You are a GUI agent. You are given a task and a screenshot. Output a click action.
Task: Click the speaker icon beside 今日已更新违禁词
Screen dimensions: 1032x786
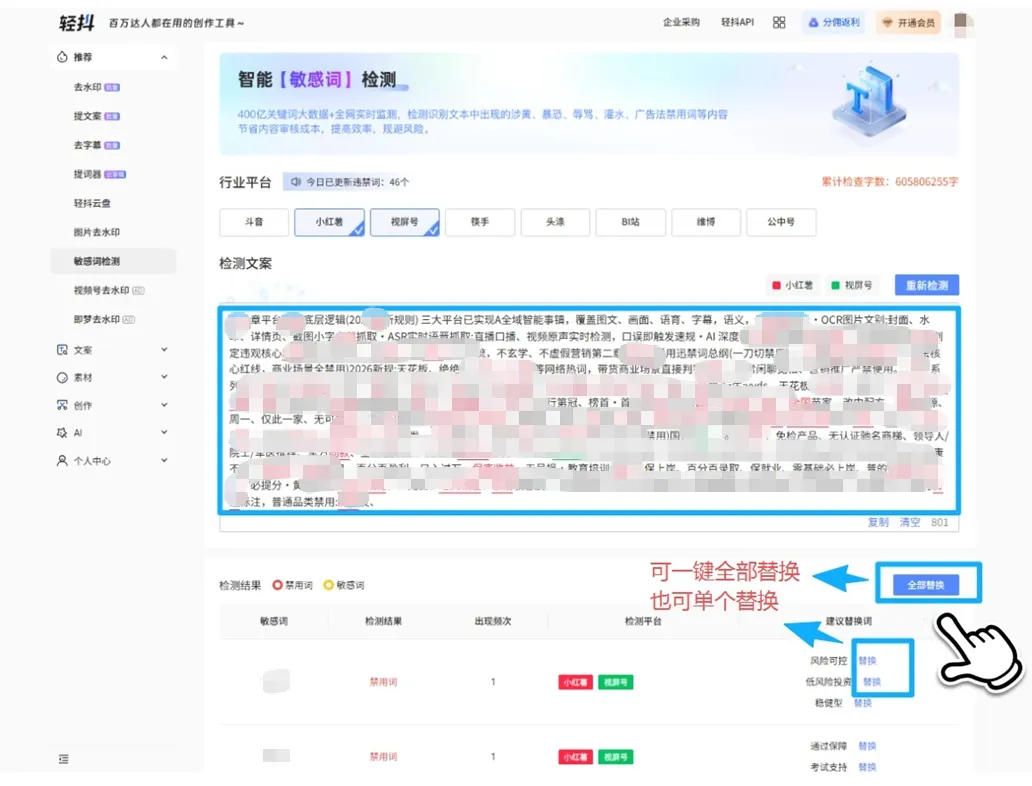[x=296, y=182]
